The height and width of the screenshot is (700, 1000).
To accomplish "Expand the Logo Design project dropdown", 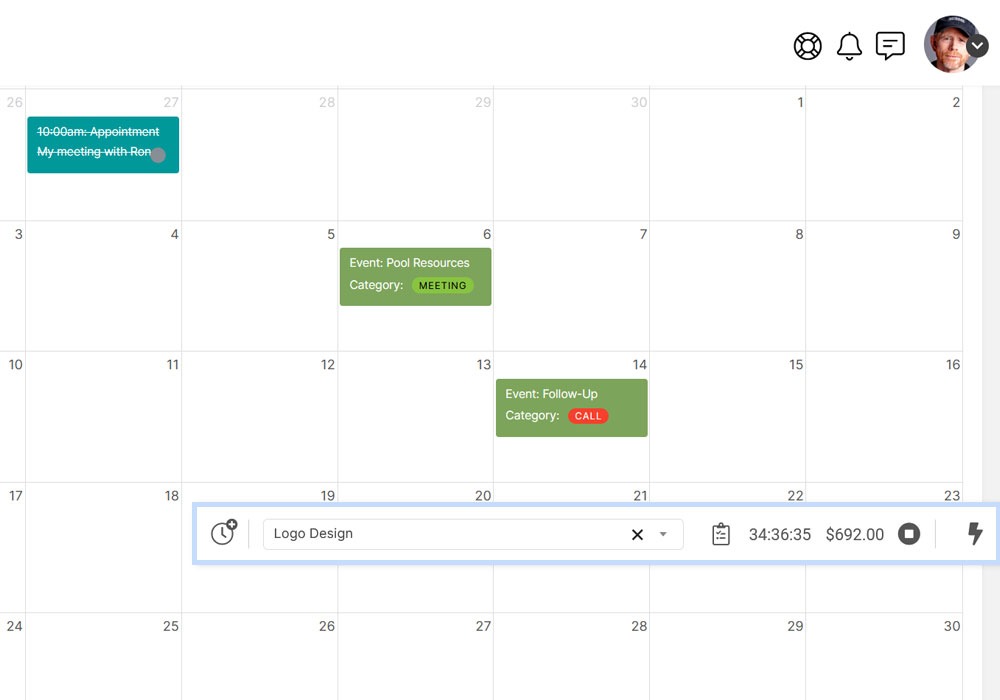I will tap(663, 534).
